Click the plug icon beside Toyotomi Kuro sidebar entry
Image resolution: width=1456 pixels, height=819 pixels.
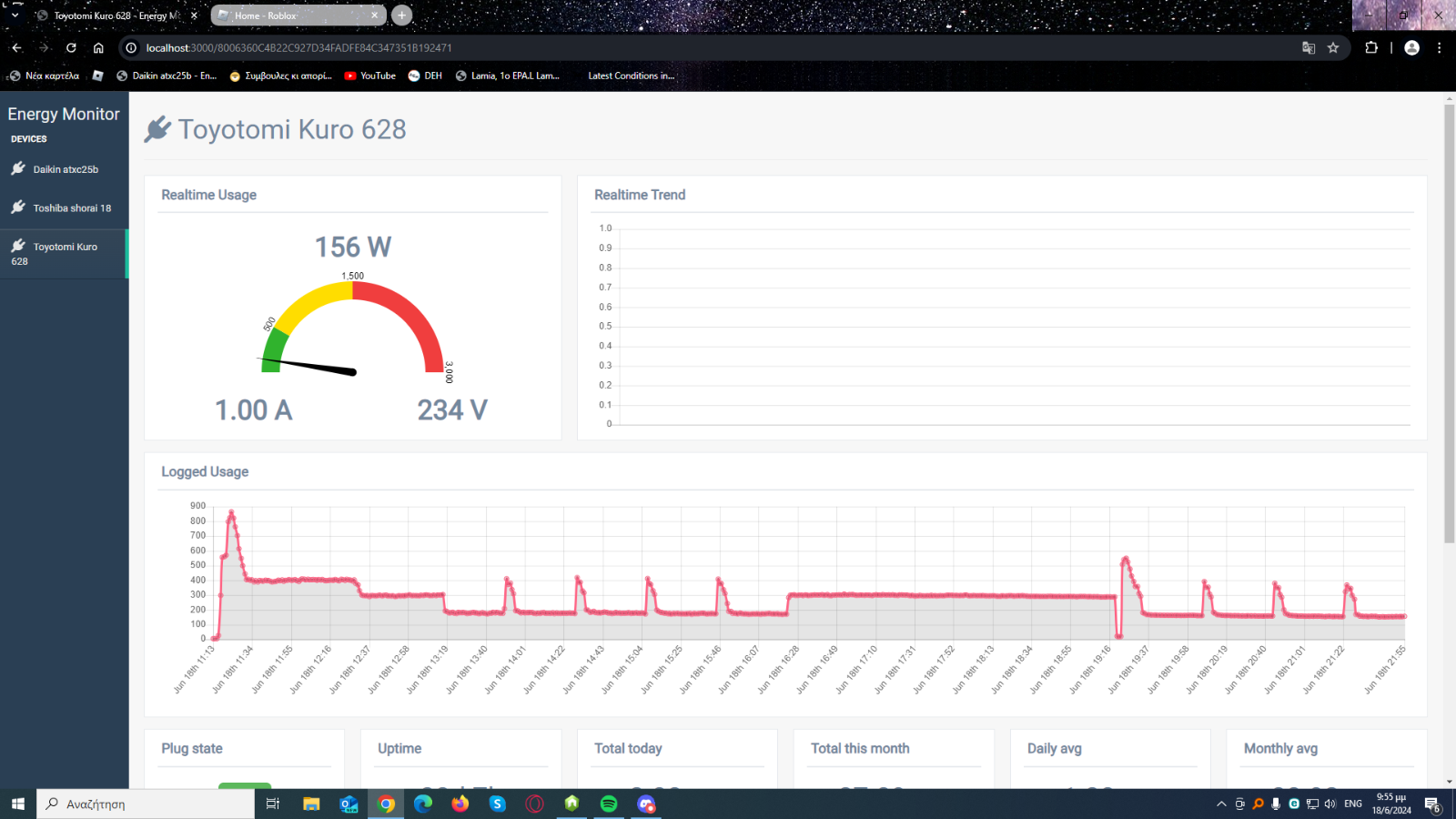(x=18, y=246)
